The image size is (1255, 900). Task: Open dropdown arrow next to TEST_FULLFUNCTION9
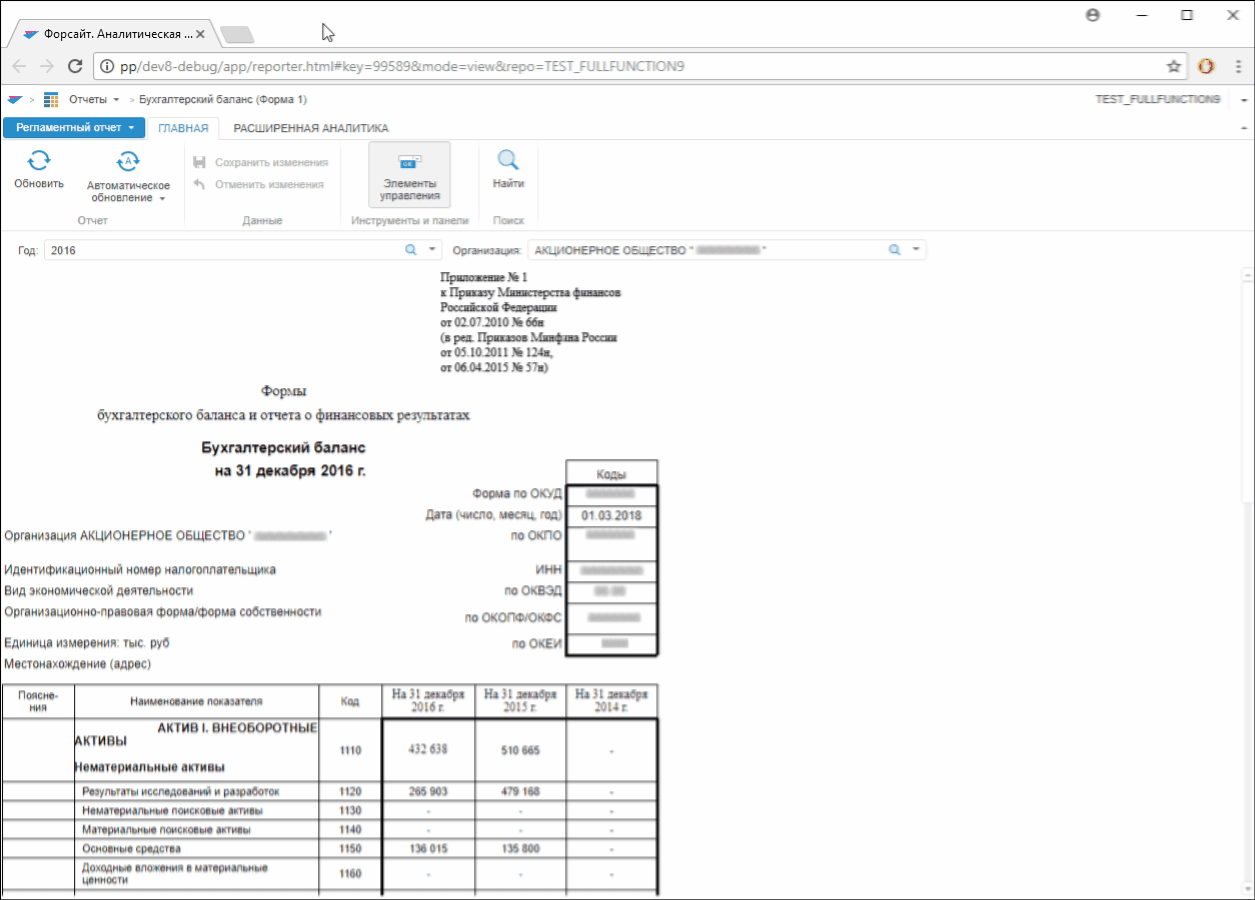point(1243,101)
